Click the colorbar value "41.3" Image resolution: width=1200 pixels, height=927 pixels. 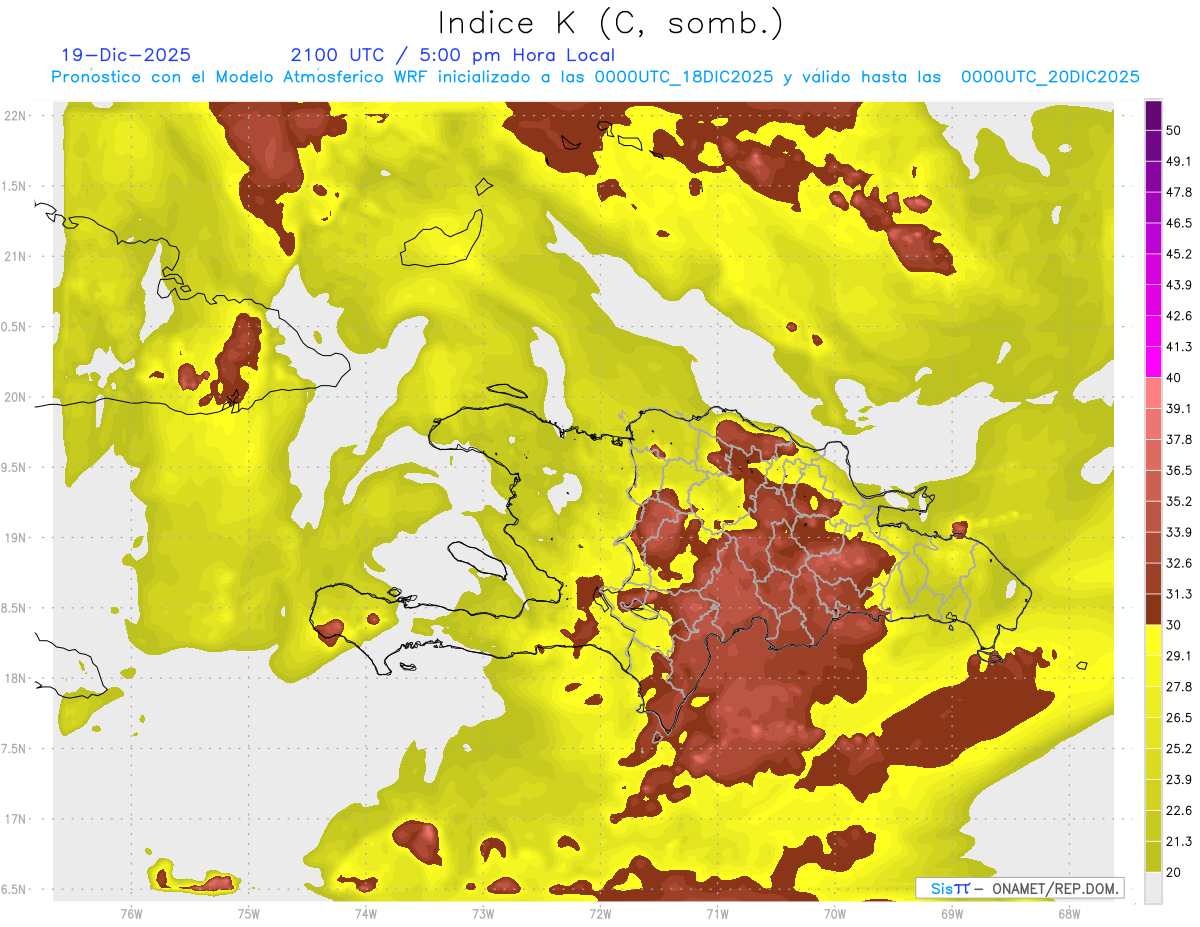tap(1178, 347)
